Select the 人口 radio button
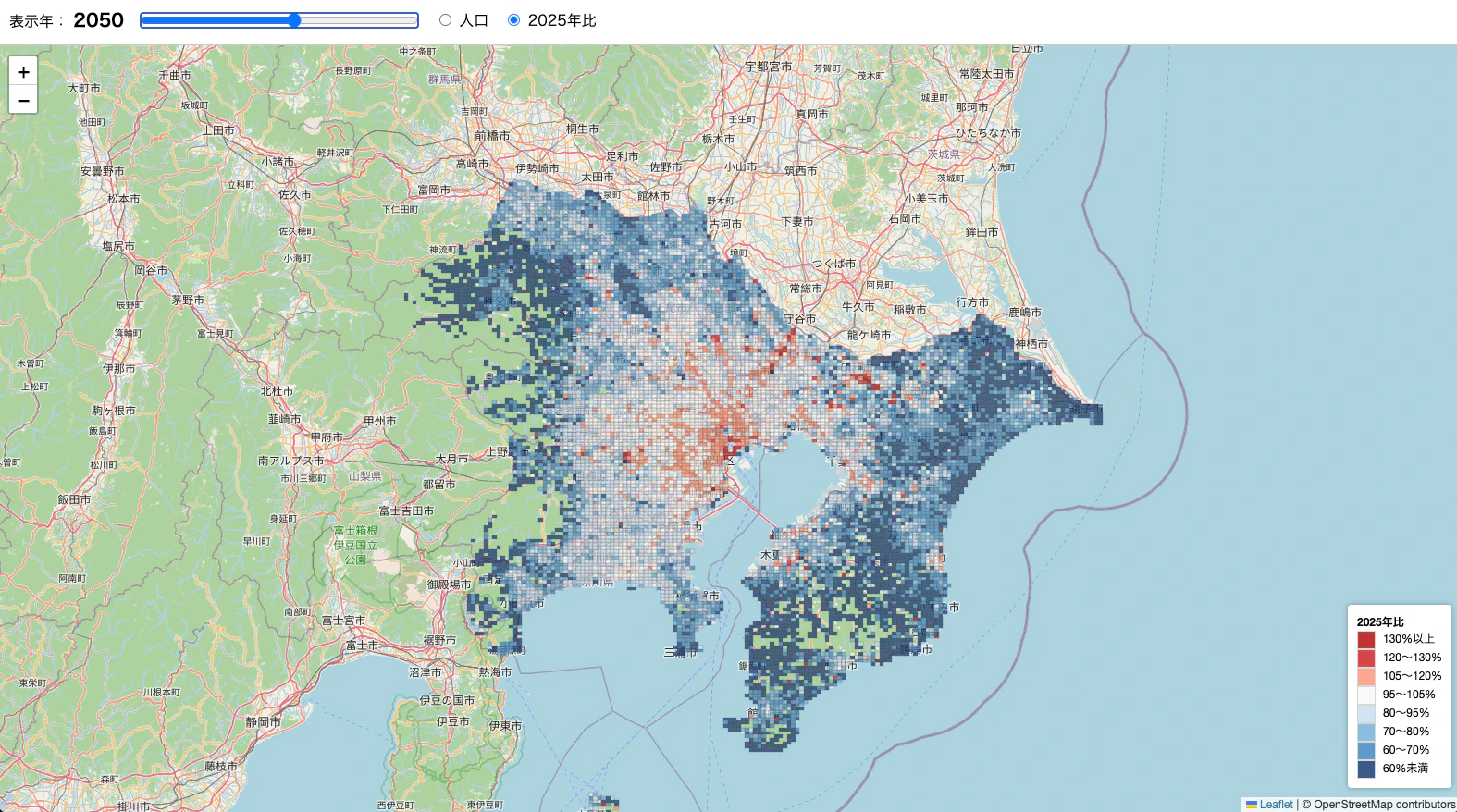This screenshot has width=1457, height=812. (445, 19)
